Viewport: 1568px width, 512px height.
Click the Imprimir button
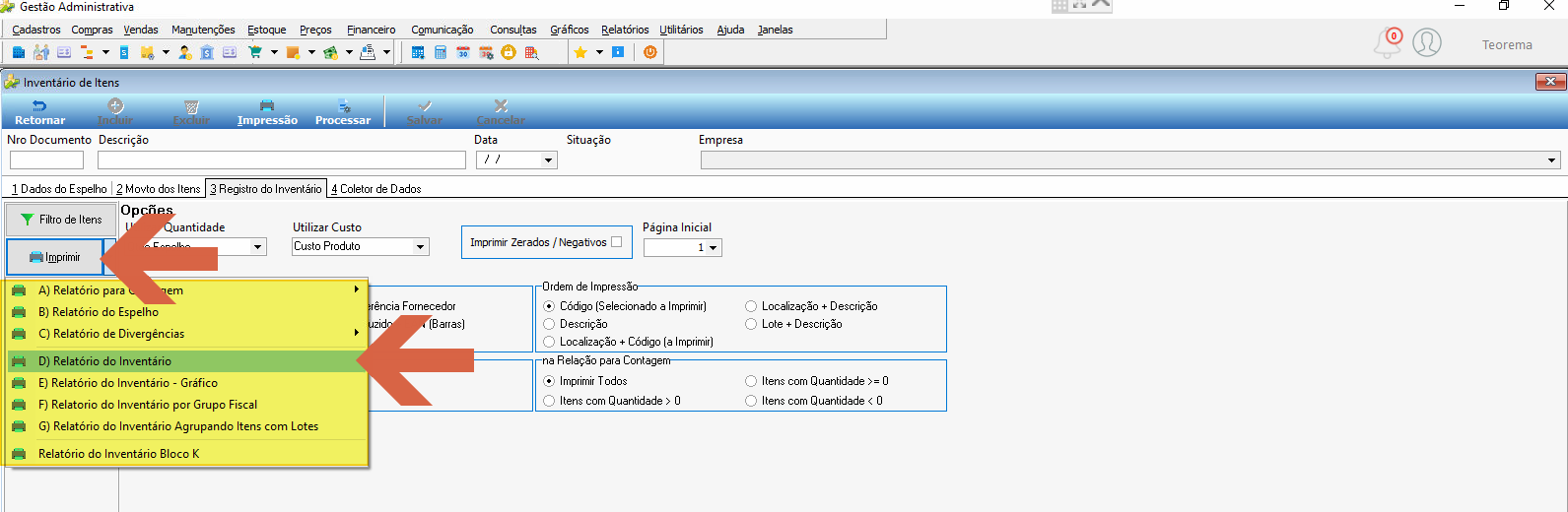point(55,257)
